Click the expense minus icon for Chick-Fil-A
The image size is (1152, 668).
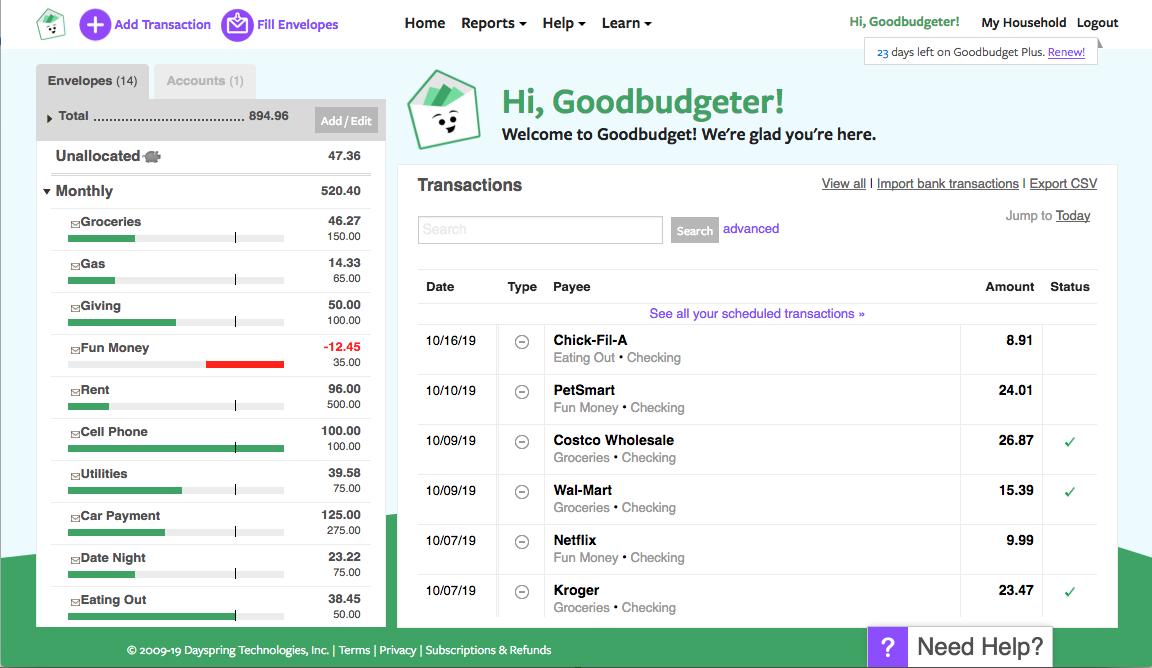pos(522,342)
